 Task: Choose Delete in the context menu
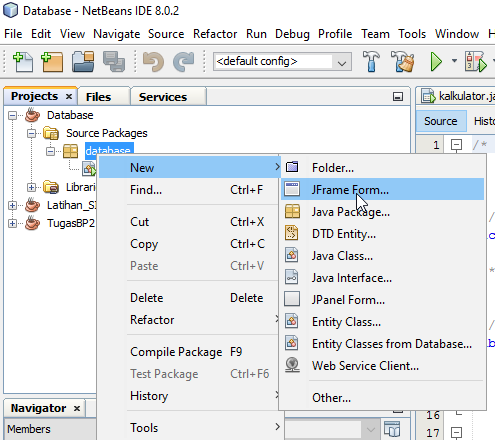coord(189,298)
